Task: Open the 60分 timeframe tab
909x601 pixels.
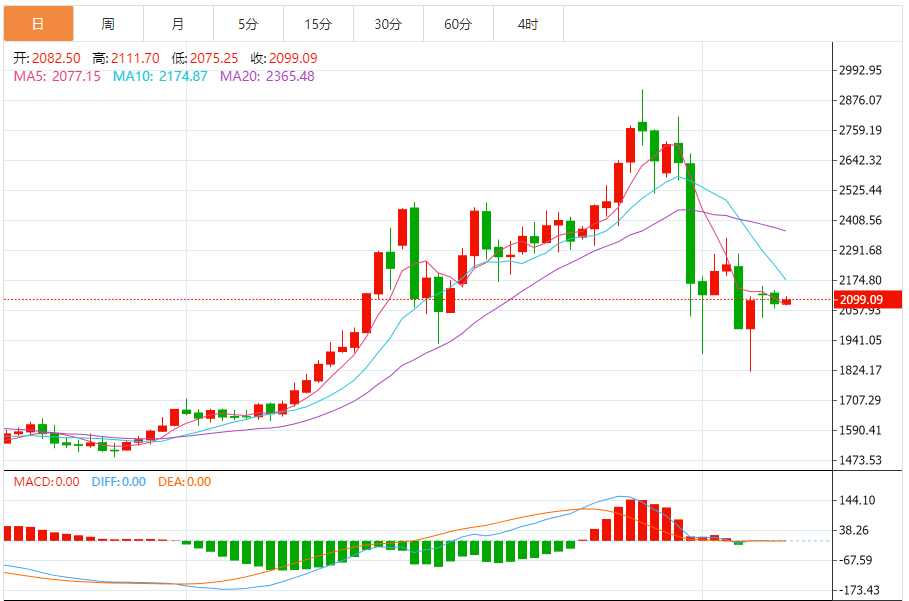Action: [x=459, y=24]
